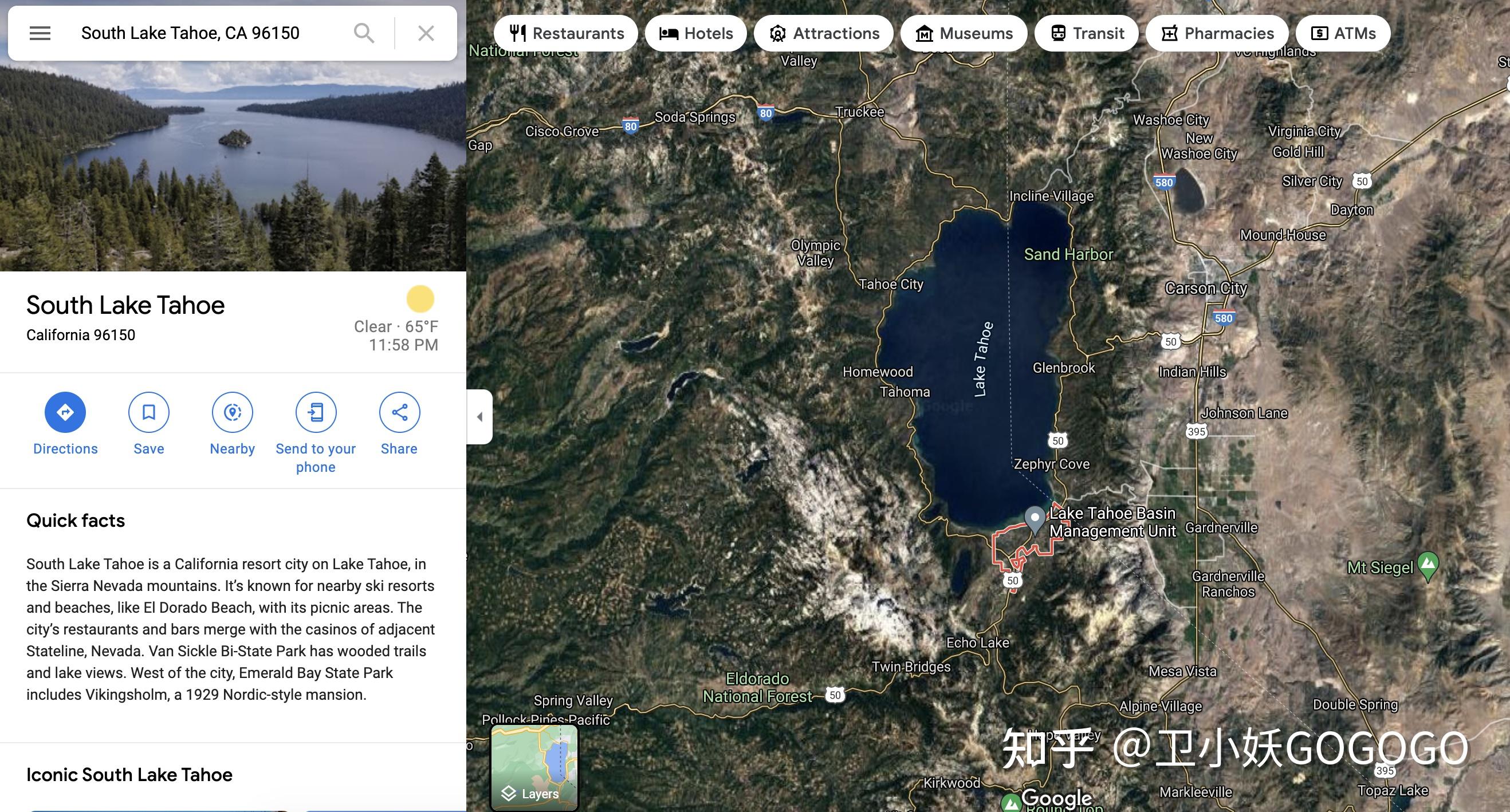
Task: Select the Sand Harbor label
Action: click(1068, 254)
